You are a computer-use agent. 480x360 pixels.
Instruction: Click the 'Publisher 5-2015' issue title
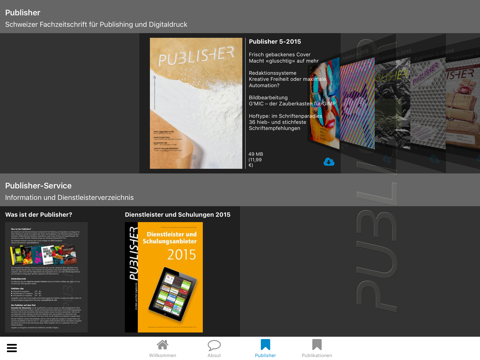(275, 42)
